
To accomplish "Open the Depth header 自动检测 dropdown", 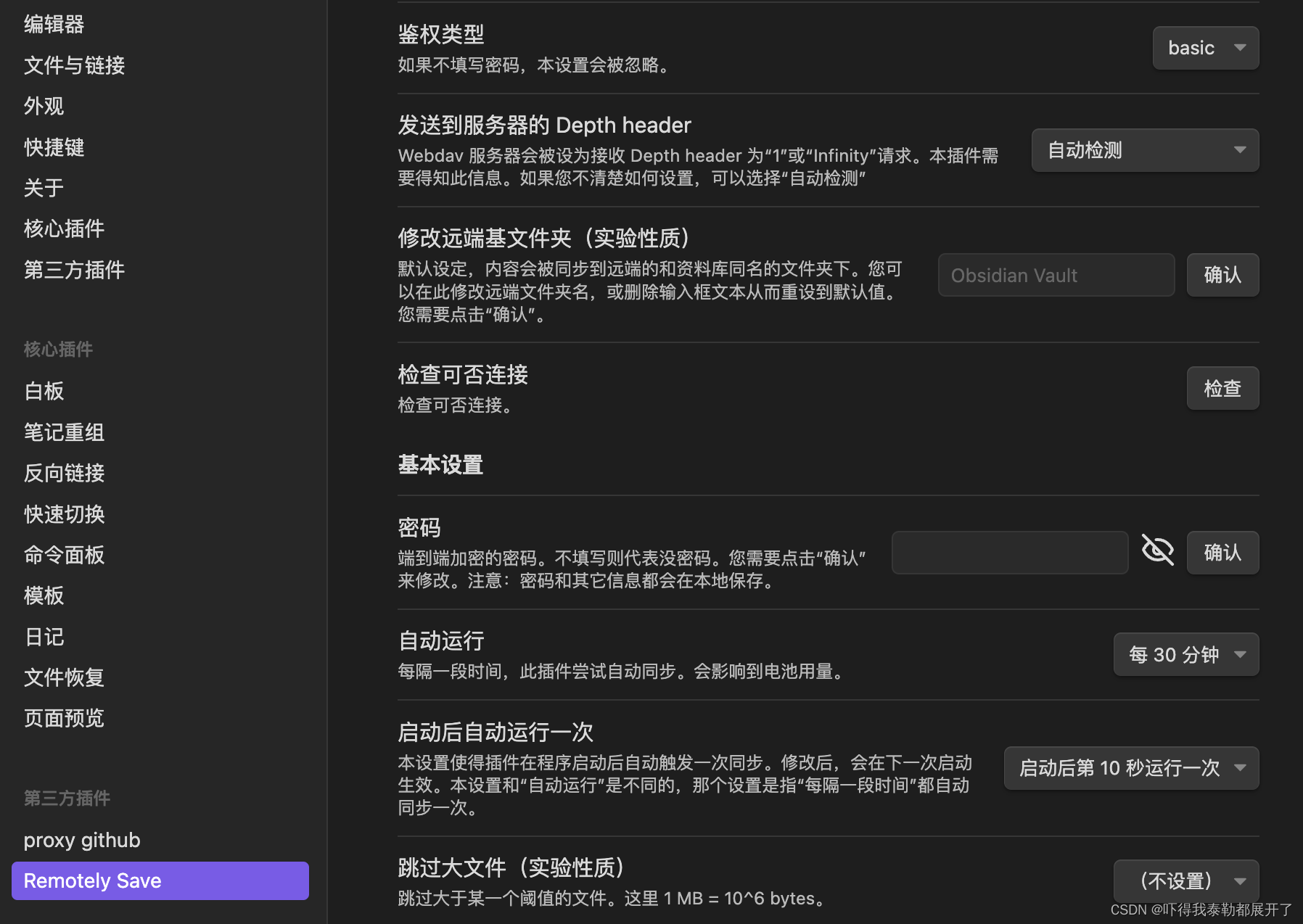I will pyautogui.click(x=1145, y=150).
